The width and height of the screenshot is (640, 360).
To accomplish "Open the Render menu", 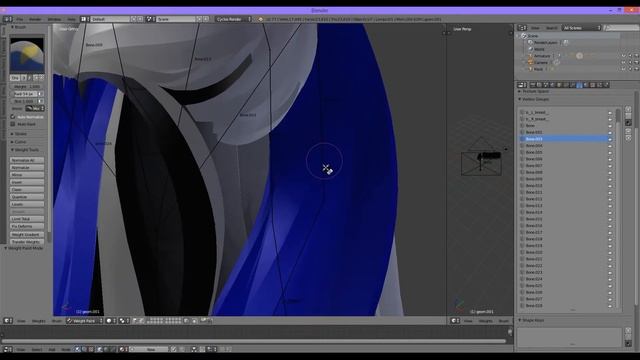I will click(35, 19).
